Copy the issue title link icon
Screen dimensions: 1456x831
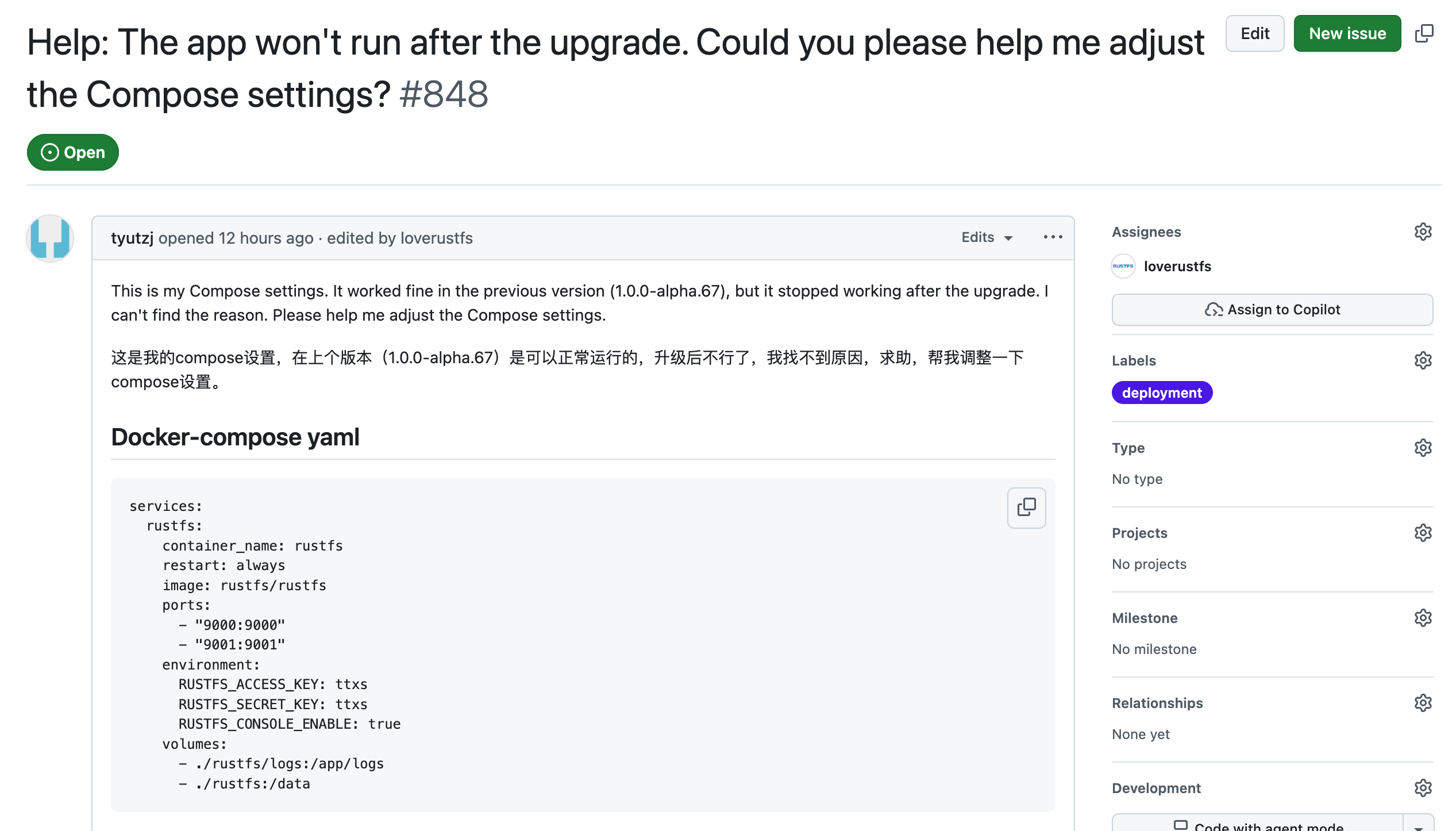(1424, 33)
